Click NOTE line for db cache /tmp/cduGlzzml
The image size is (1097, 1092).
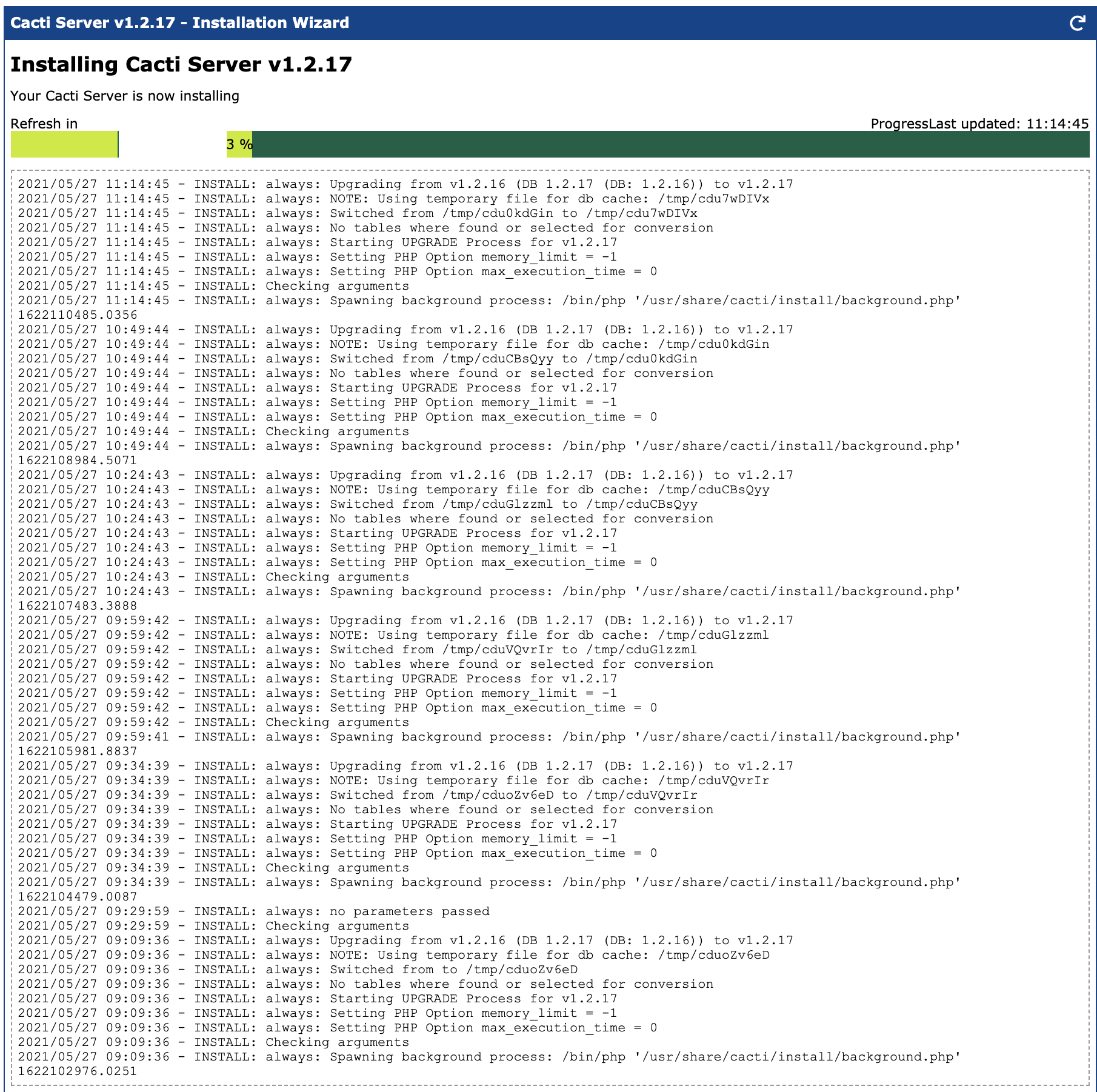(x=393, y=635)
